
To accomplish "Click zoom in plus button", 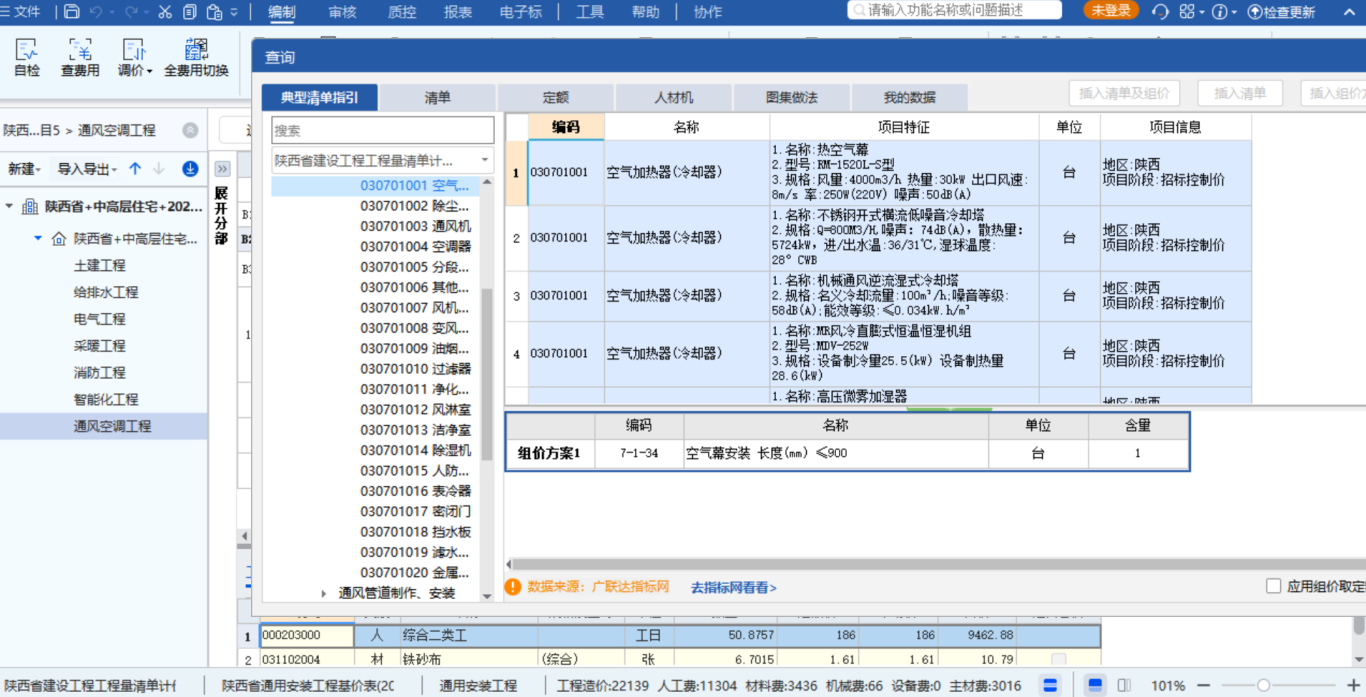I will [1353, 685].
